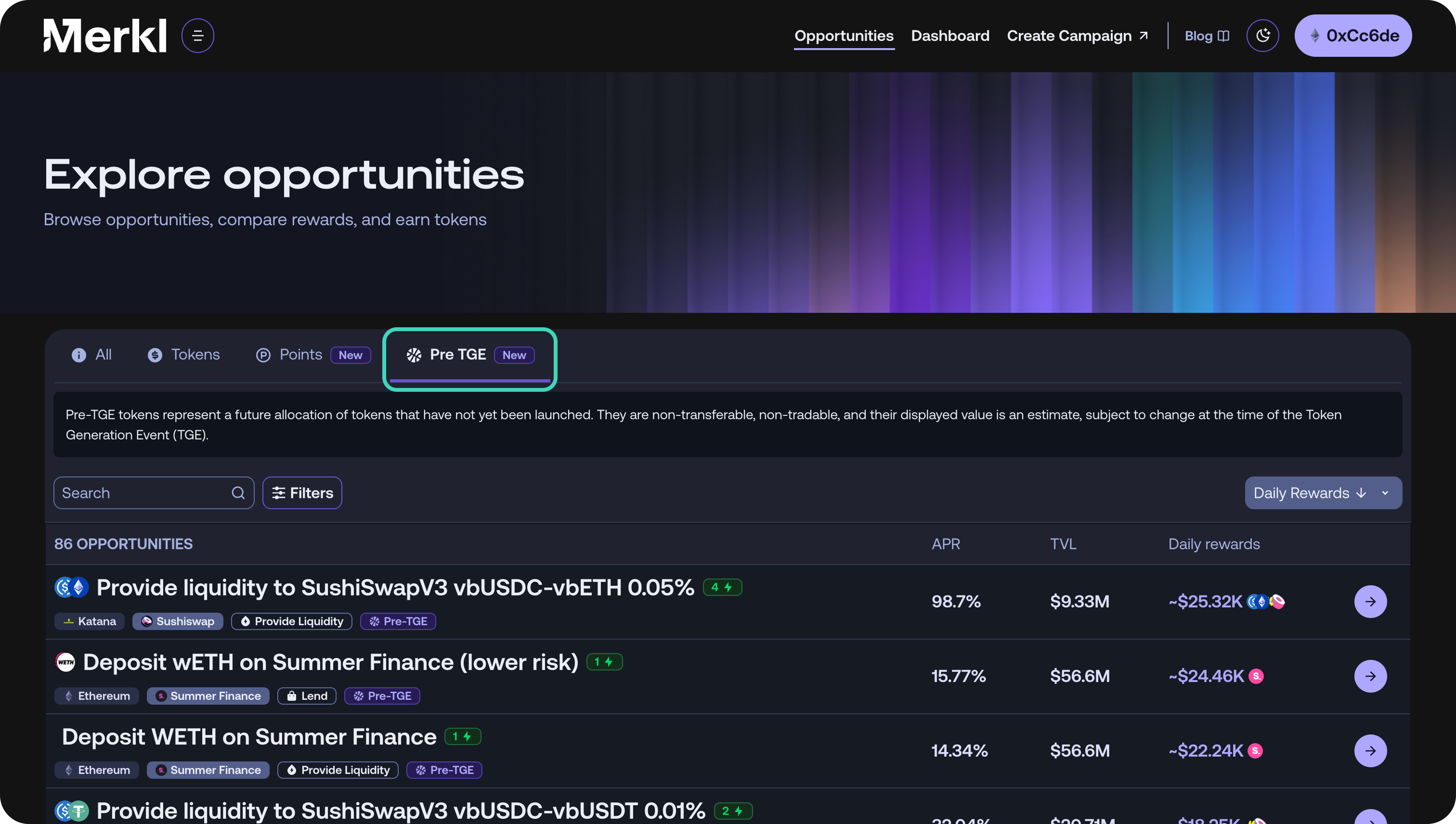Open the Blog link
This screenshot has width=1456, height=824.
click(x=1207, y=36)
